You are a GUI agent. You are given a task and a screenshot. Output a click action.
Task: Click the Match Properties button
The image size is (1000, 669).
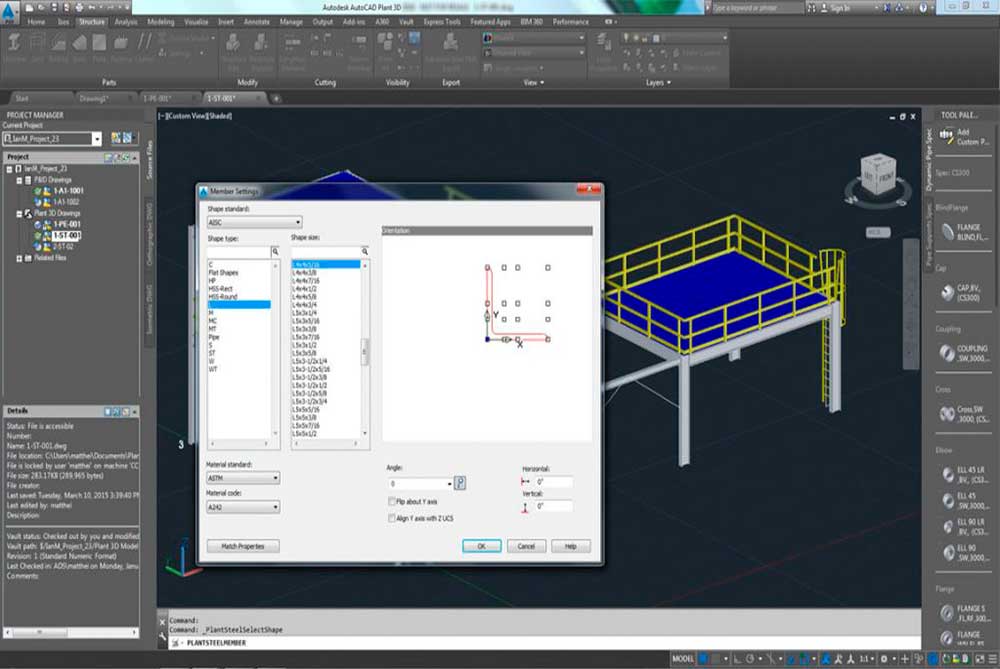click(x=243, y=546)
